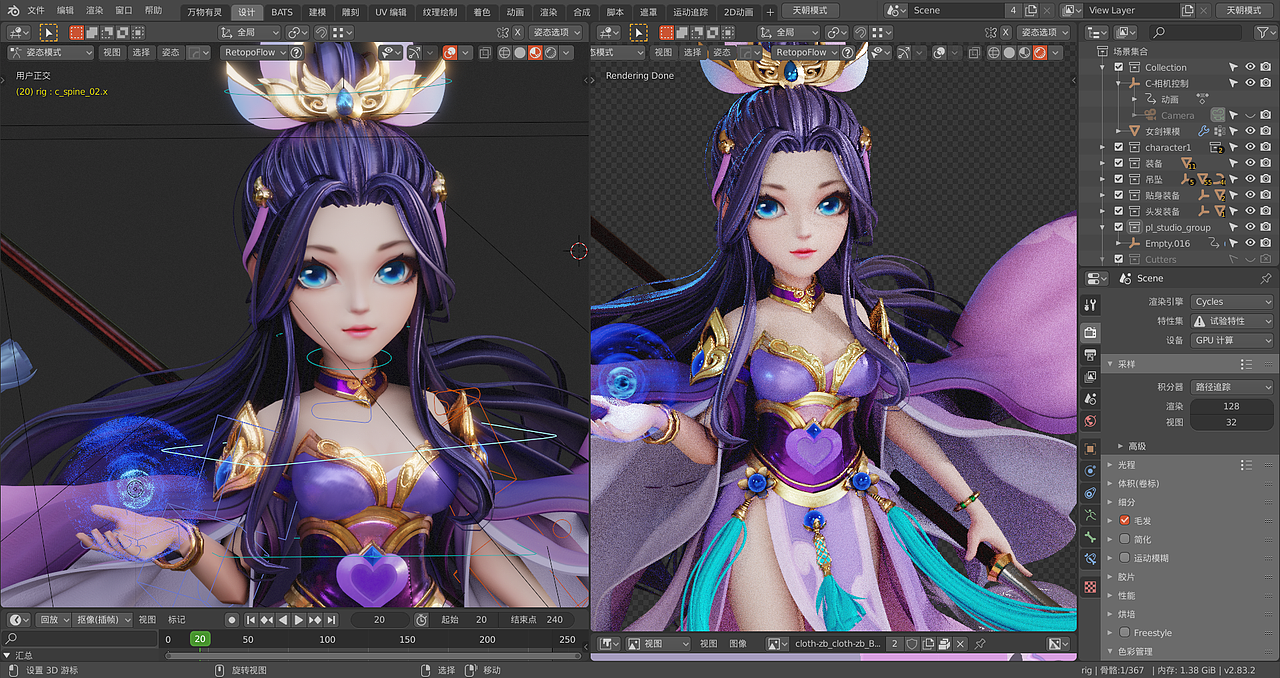
Task: Uncheck the character1 collection checkbox
Action: (1118, 147)
